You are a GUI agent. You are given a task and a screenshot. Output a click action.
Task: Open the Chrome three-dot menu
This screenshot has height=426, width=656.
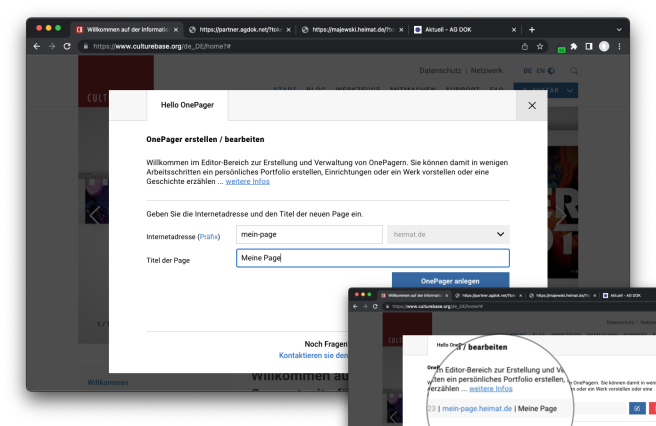[x=619, y=46]
